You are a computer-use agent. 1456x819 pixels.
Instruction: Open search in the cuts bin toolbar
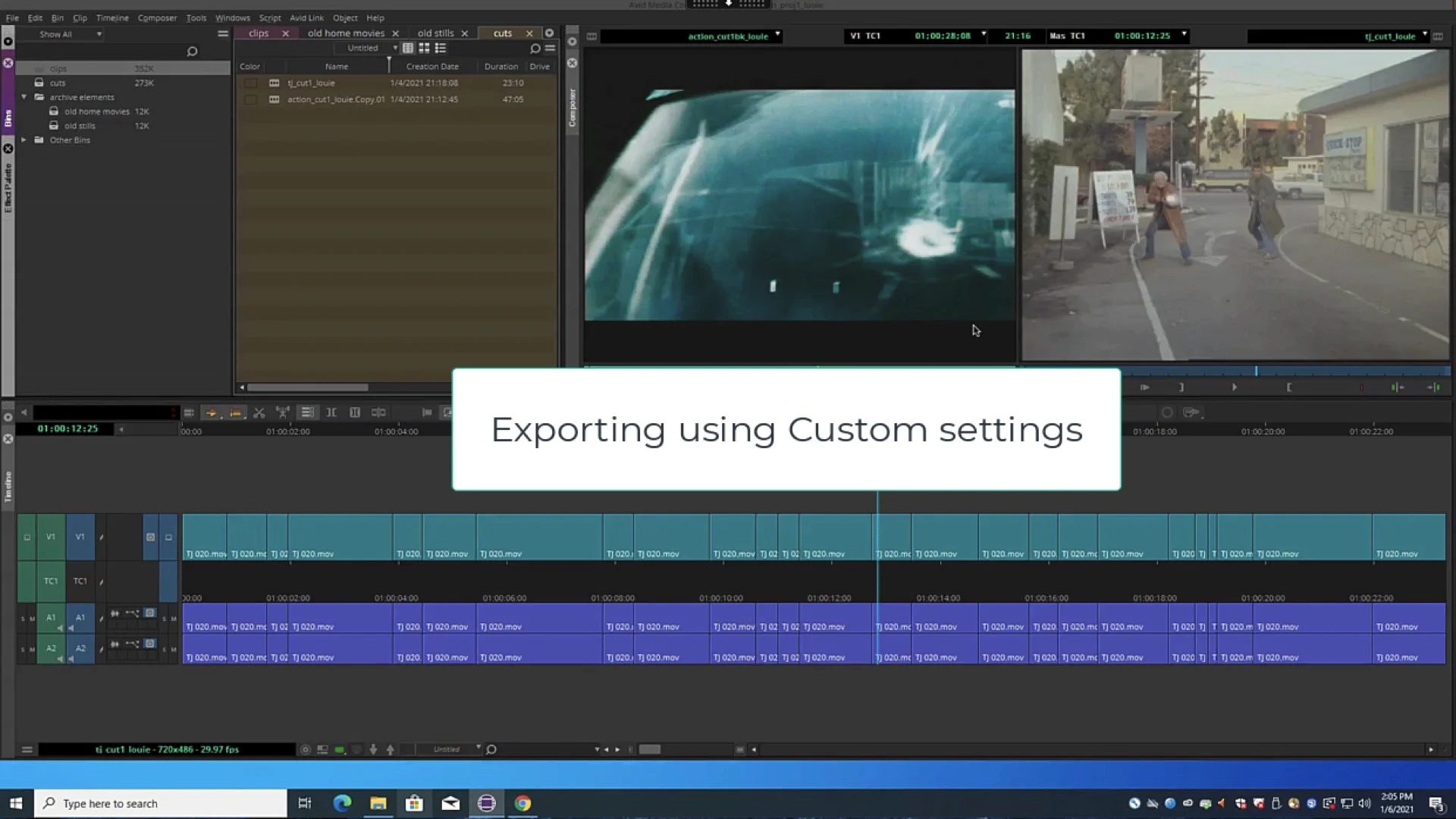coord(535,49)
